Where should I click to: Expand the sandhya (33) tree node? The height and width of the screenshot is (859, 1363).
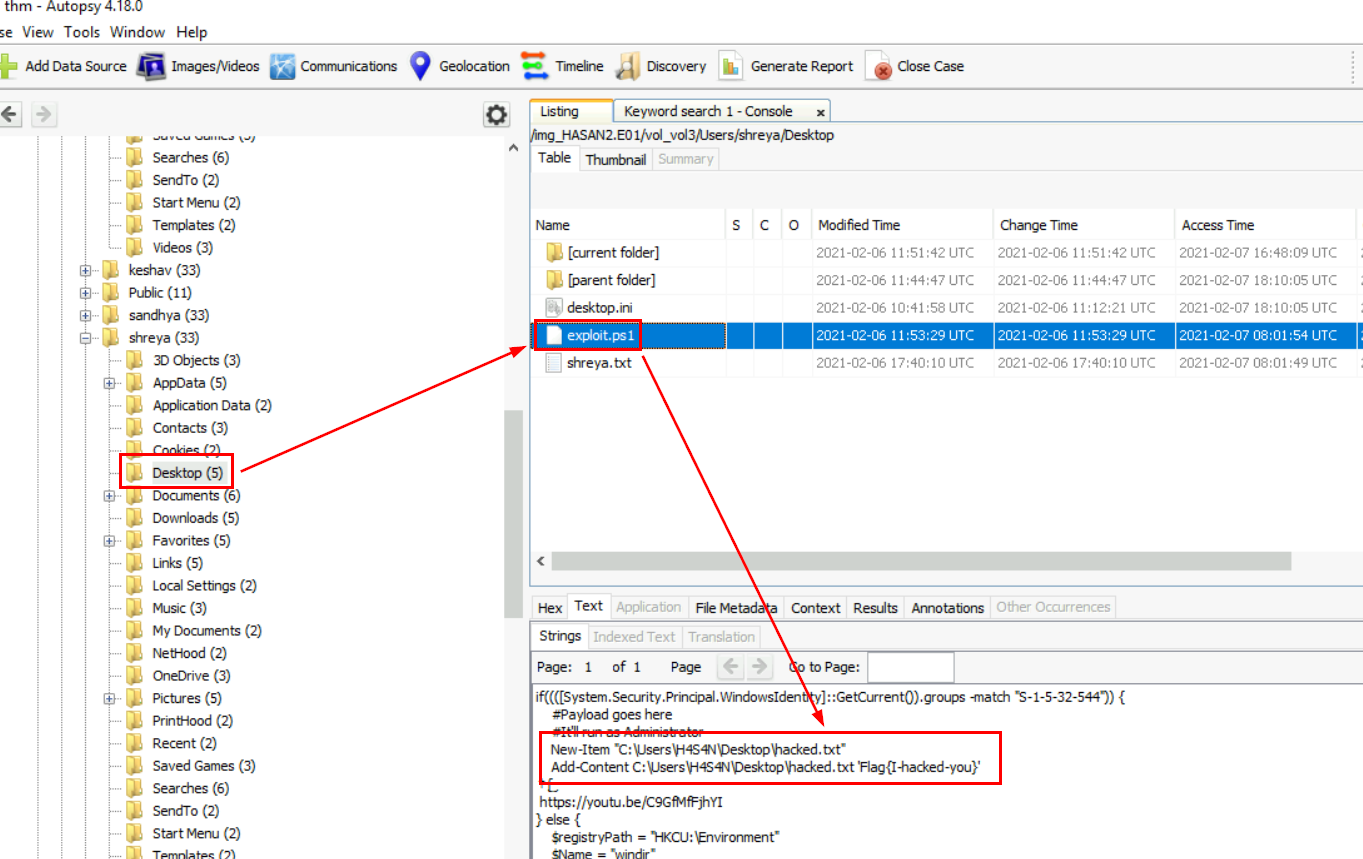tap(86, 315)
